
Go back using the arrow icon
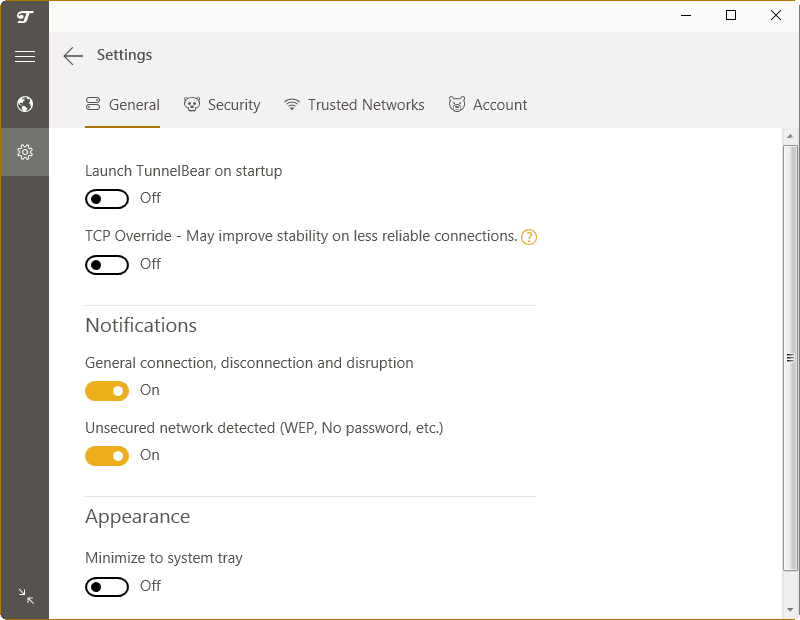click(73, 56)
